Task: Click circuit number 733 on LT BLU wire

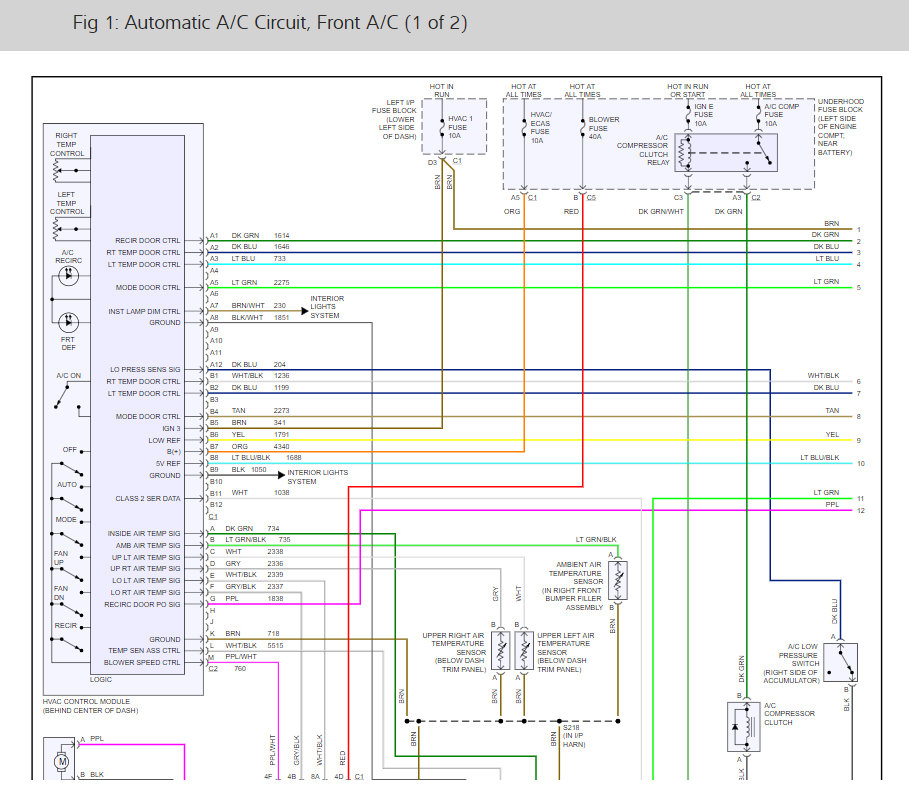Action: point(279,259)
